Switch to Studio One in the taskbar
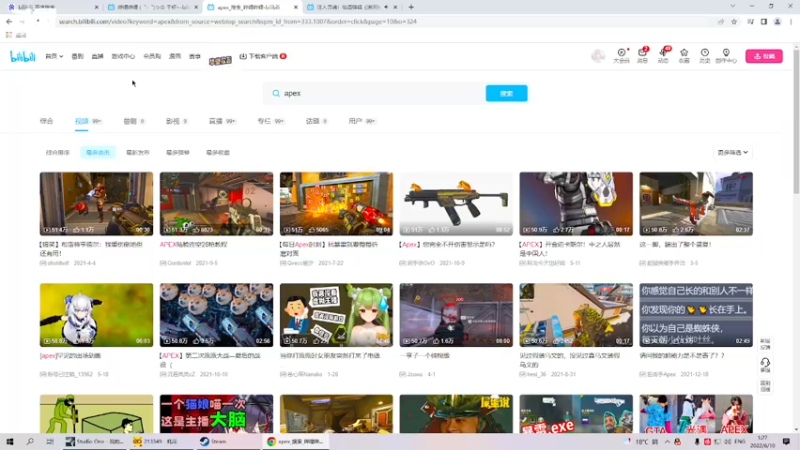This screenshot has height=450, width=800. (95, 441)
